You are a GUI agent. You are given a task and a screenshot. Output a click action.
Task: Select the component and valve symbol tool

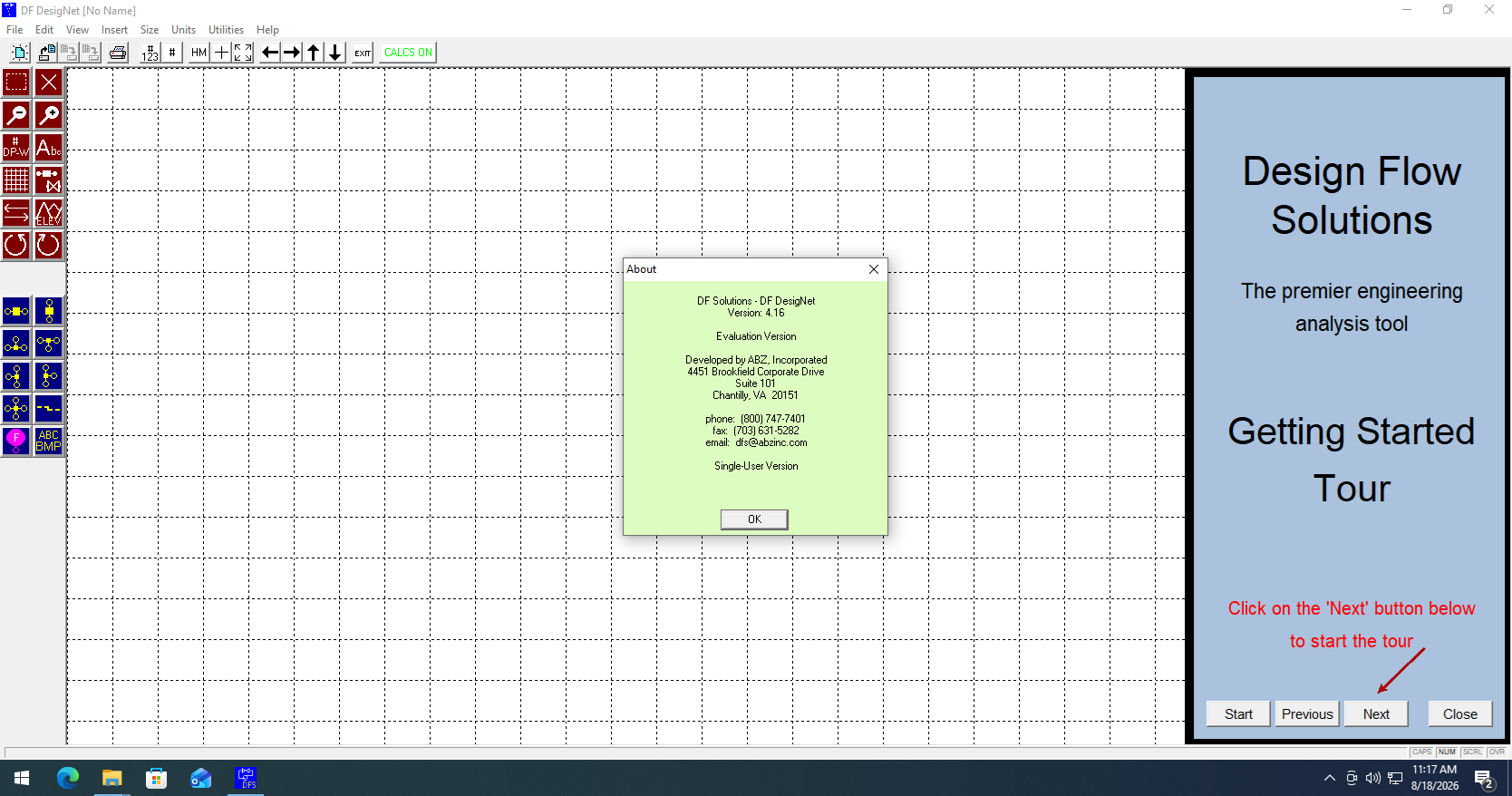pos(49,180)
